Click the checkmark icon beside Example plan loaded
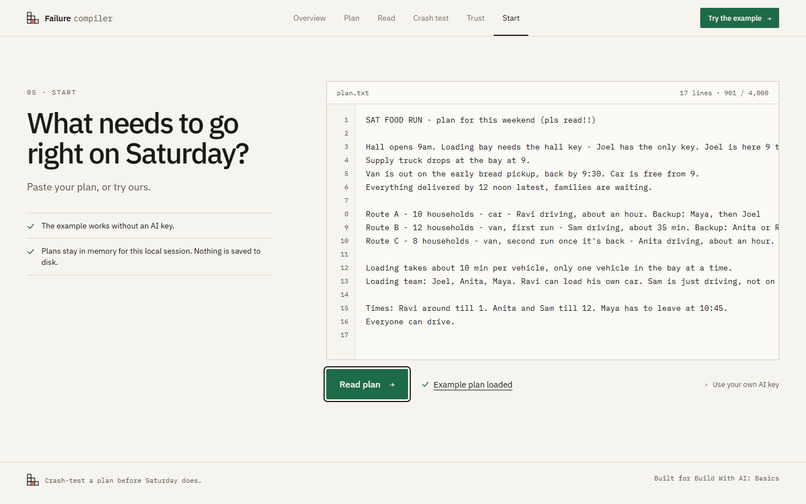Screen dimensions: 806x504 425,384
